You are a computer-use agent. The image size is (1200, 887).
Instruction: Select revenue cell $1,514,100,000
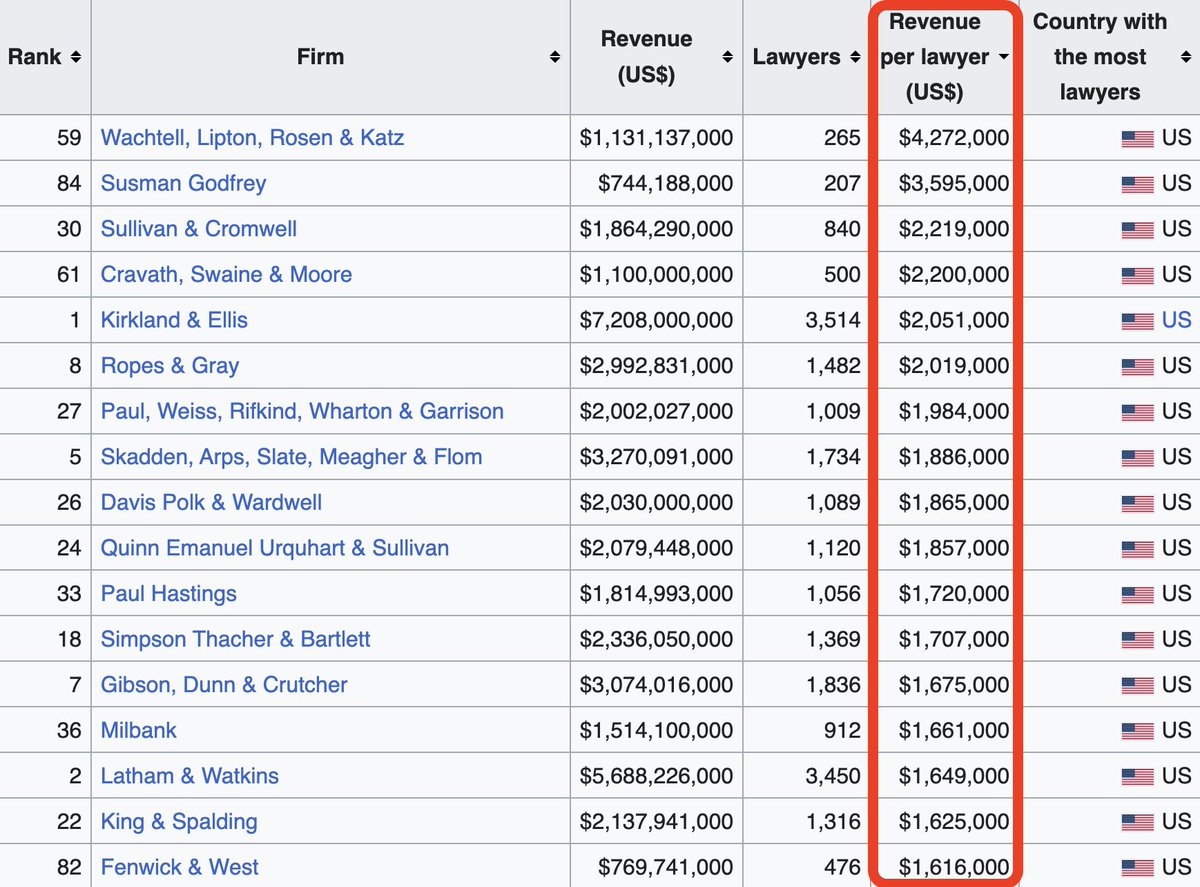click(656, 730)
